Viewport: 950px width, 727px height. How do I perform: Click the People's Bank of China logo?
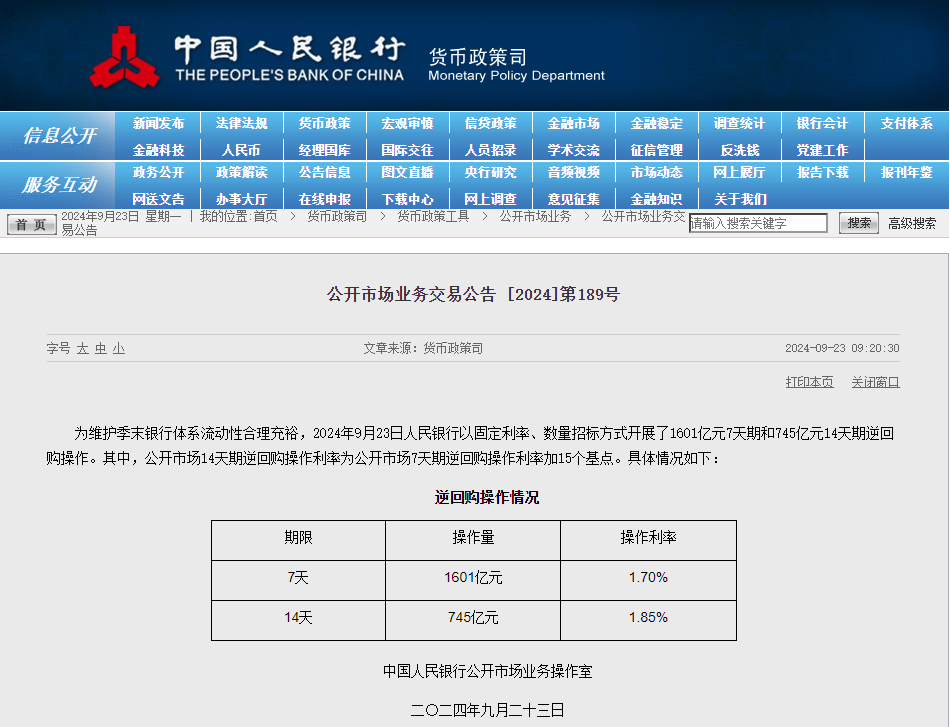tap(124, 57)
